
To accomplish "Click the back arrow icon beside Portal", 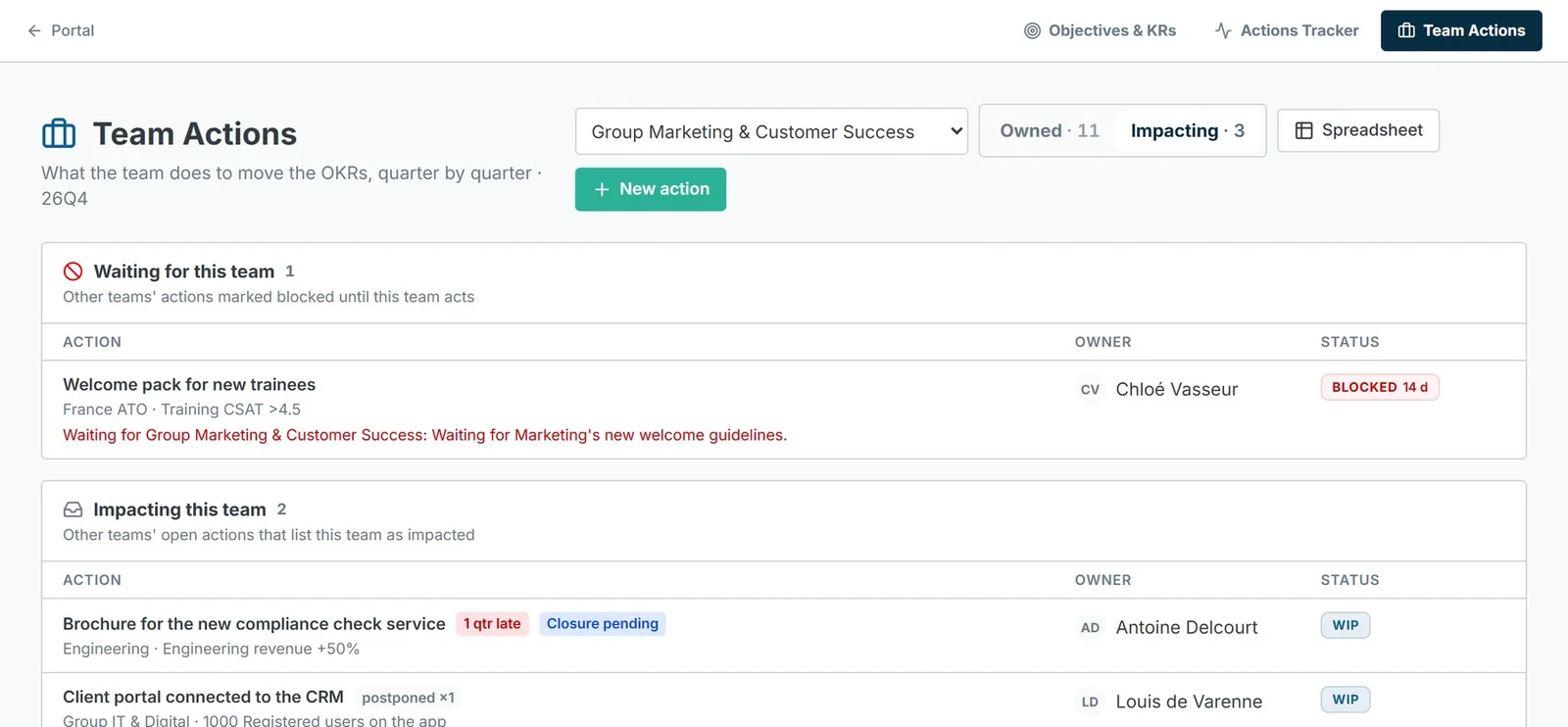I will click(34, 30).
